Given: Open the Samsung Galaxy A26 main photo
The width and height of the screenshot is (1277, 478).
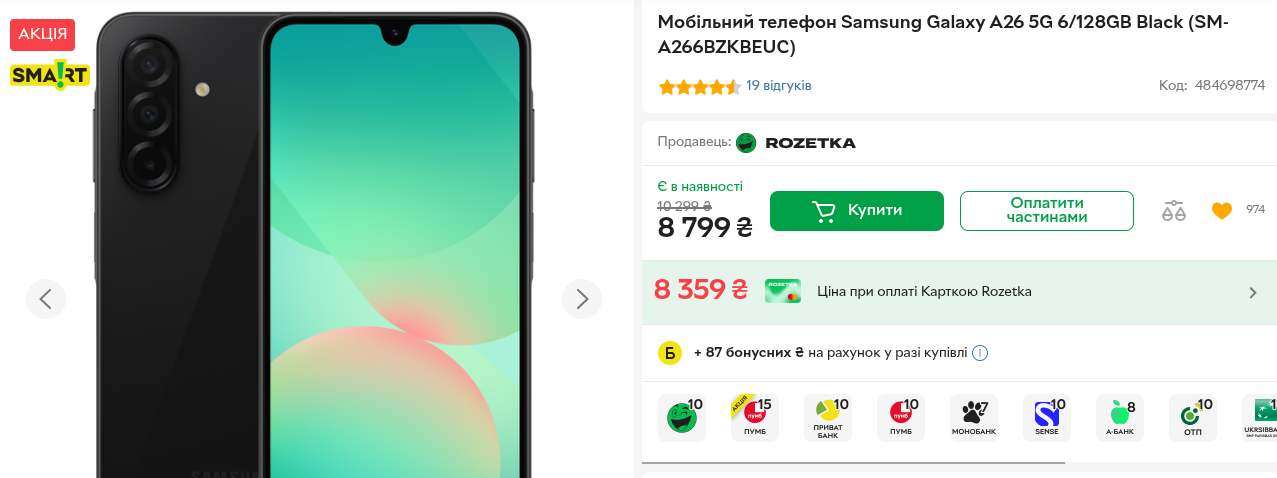Looking at the screenshot, I should click(314, 245).
